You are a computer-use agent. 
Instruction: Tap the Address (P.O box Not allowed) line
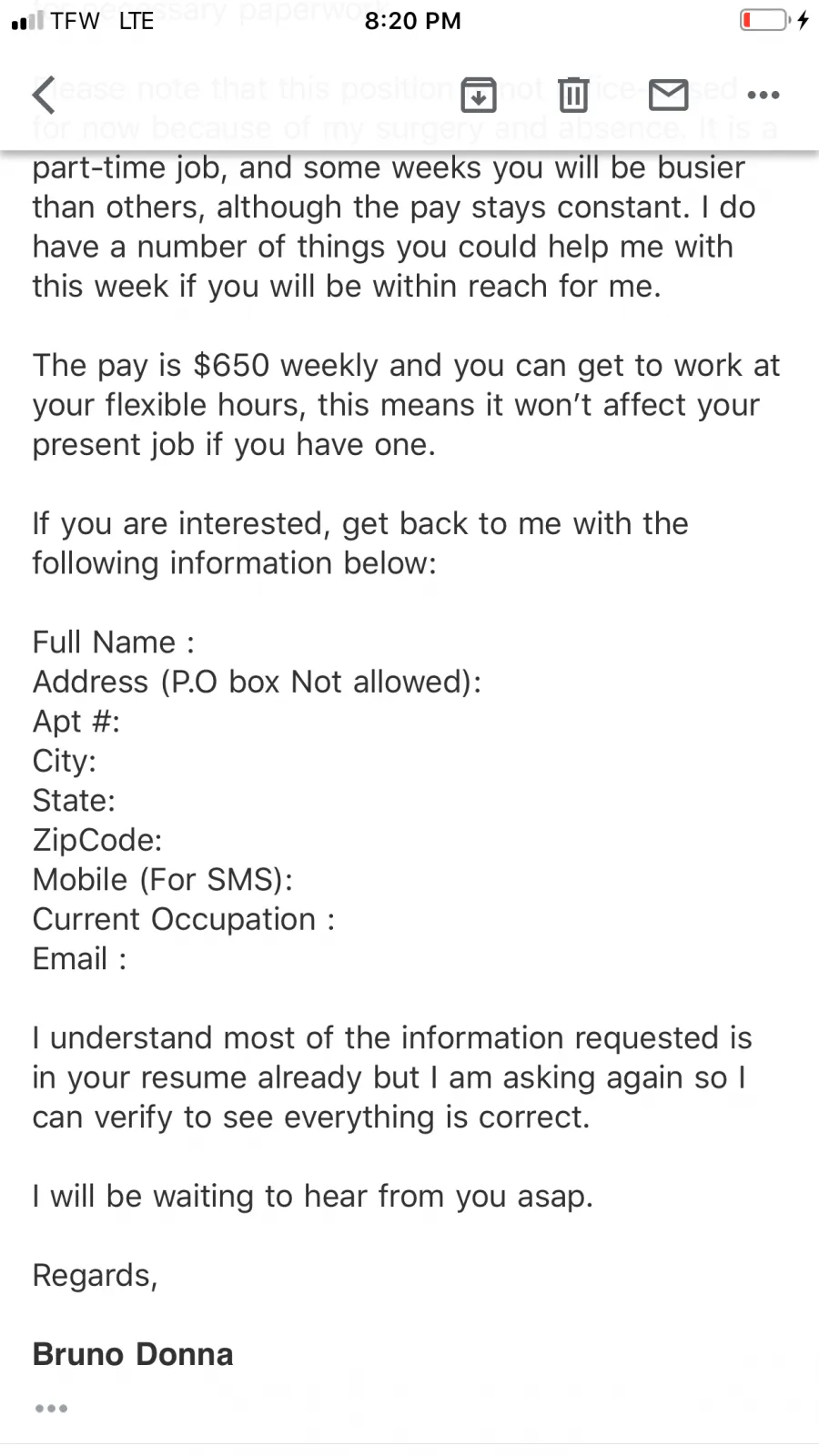point(258,682)
